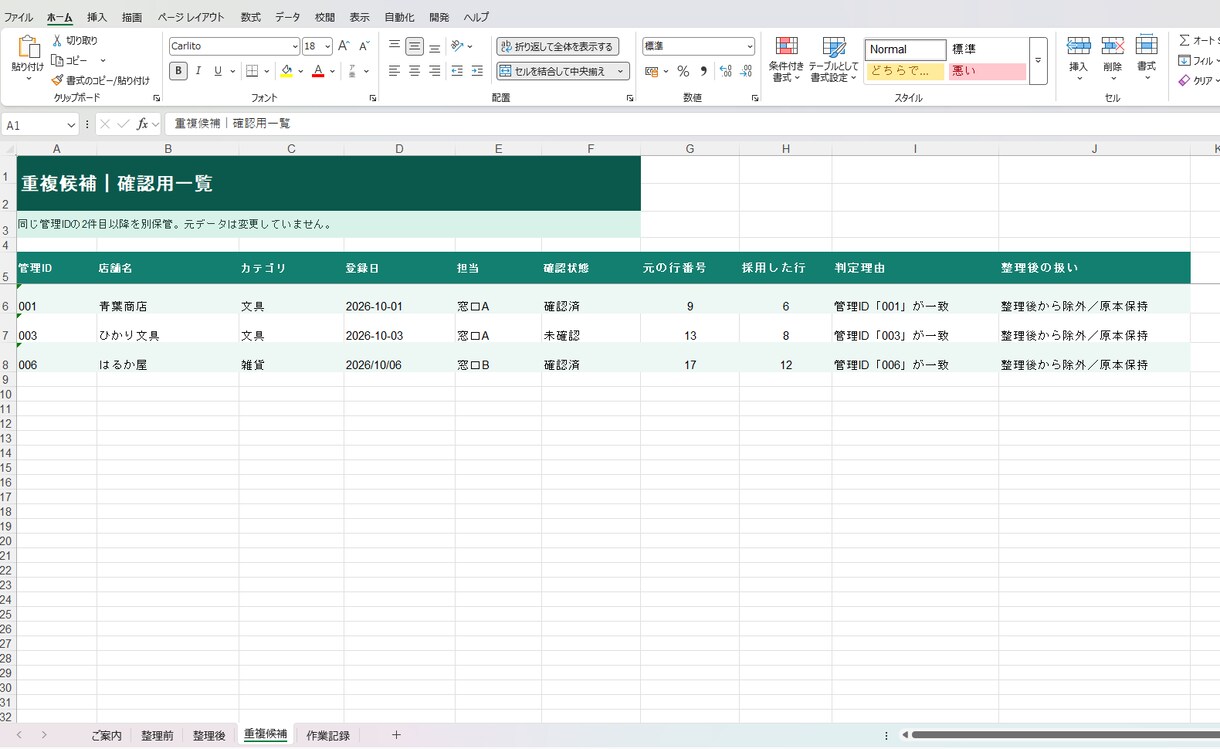The height and width of the screenshot is (749, 1220).
Task: Decrease the indent
Action: pos(457,71)
